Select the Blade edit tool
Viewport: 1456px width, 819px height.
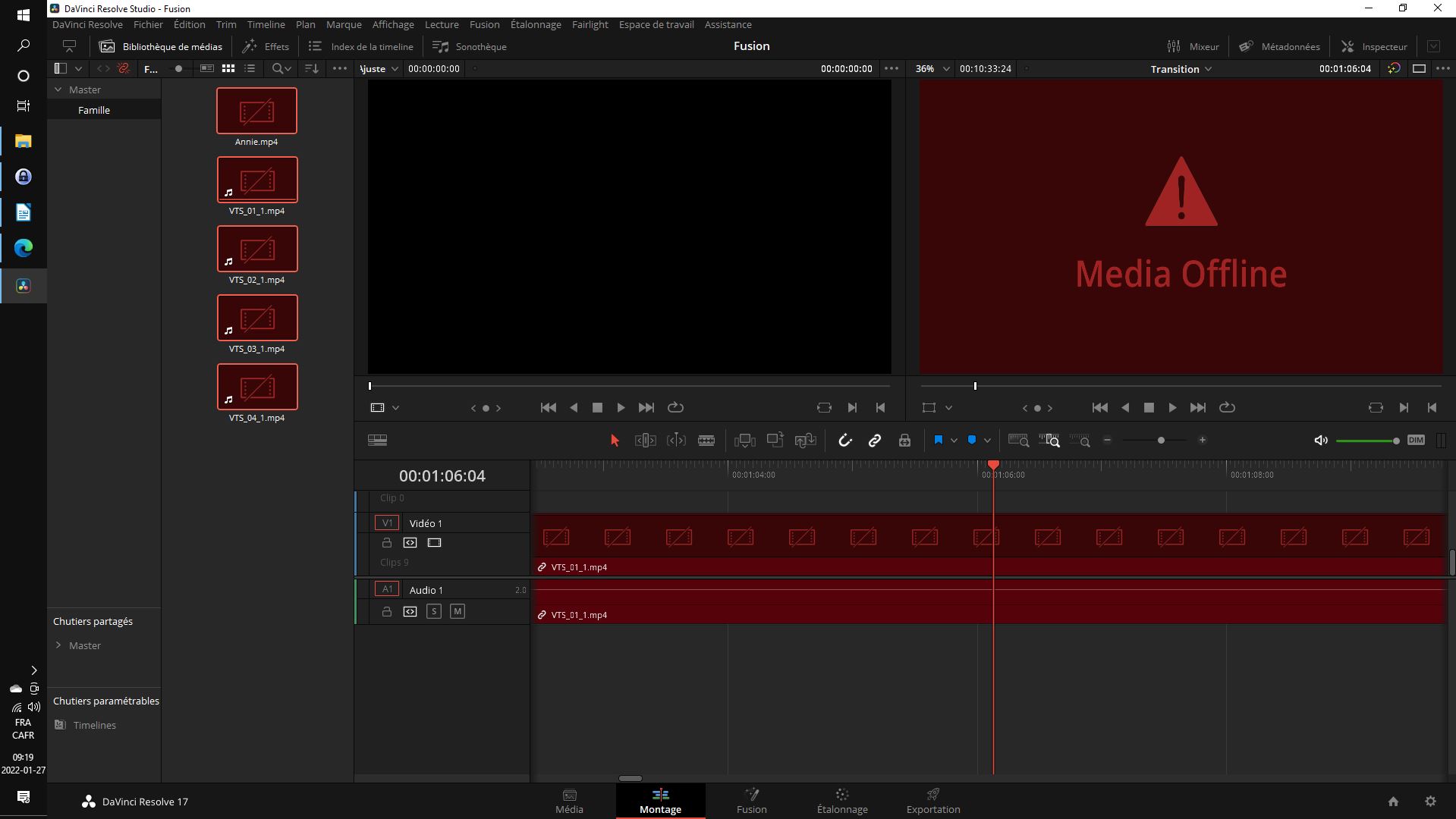click(x=706, y=441)
